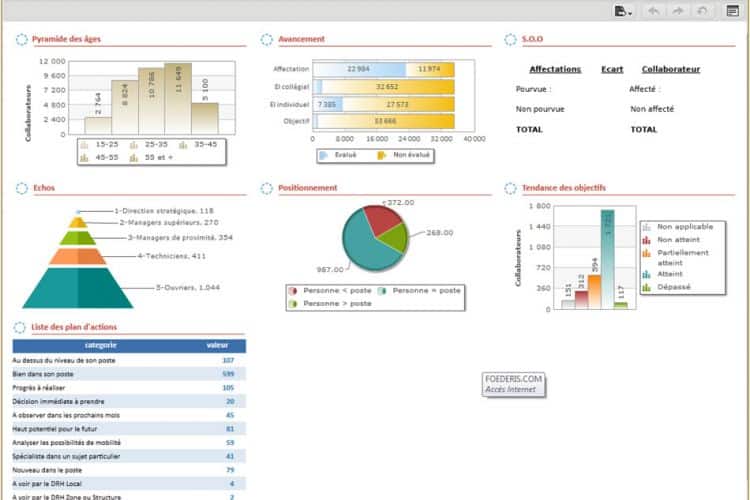This screenshot has height=500, width=750.
Task: Select the 5-Ouvriers pyramid segment
Action: point(77,288)
